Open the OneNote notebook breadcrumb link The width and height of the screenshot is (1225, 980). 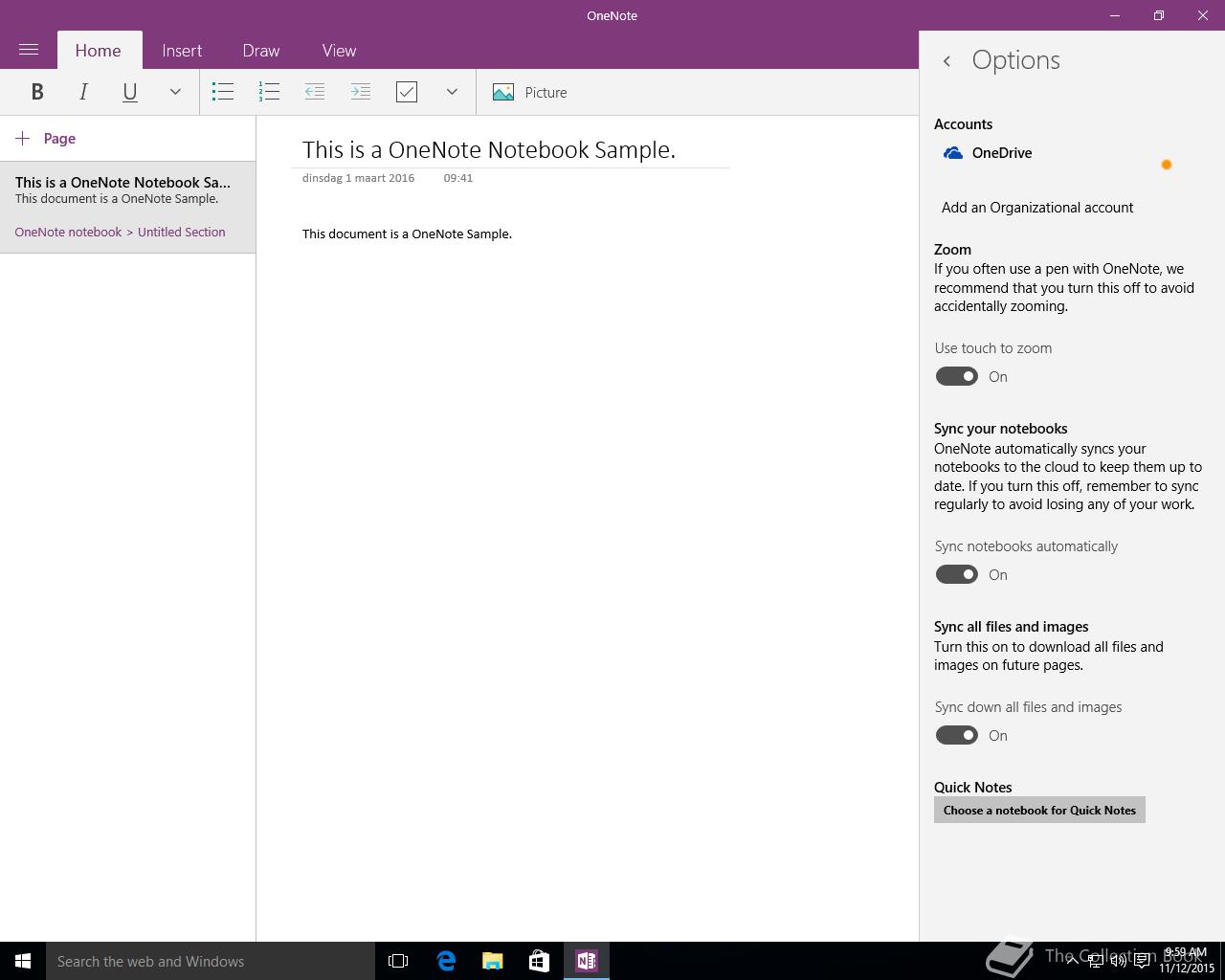68,233
